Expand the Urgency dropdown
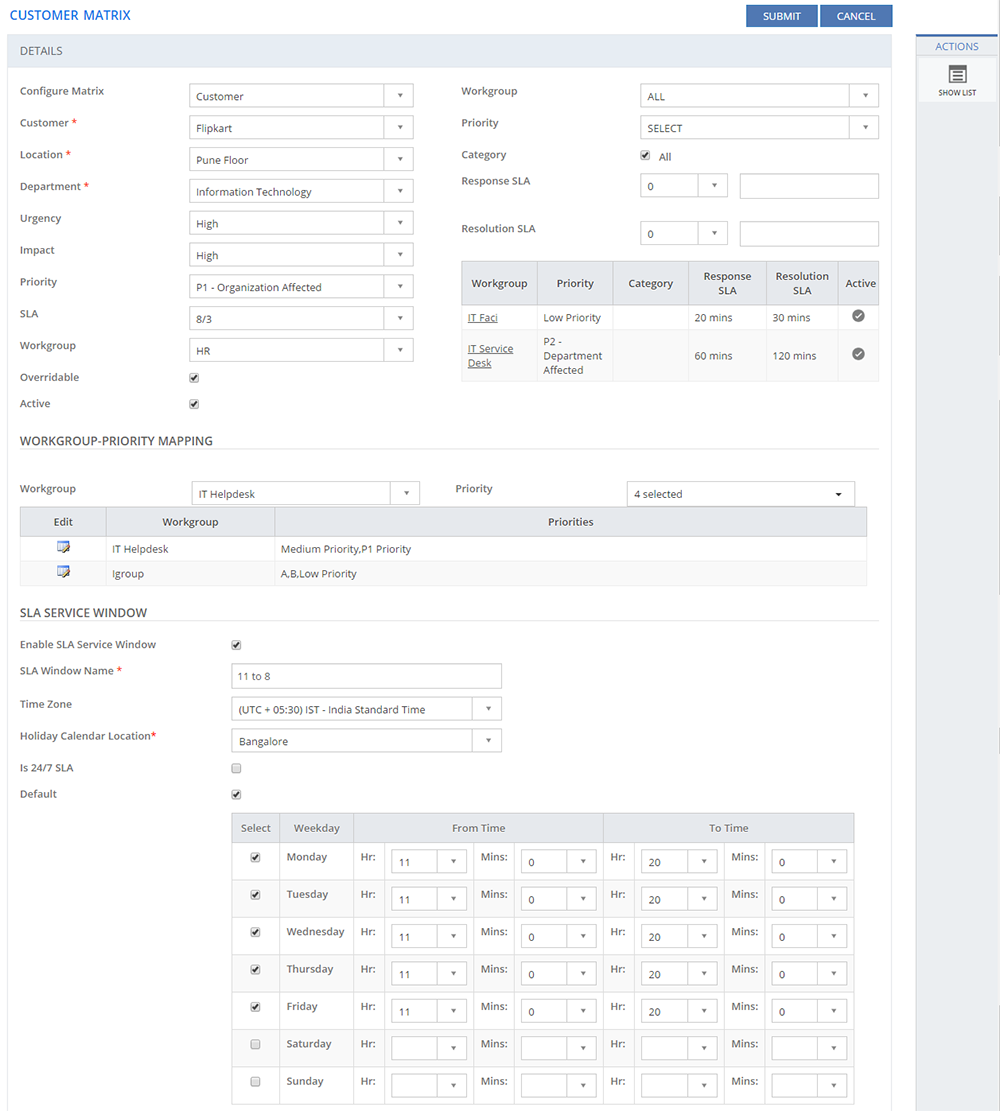1000x1111 pixels. (301, 224)
